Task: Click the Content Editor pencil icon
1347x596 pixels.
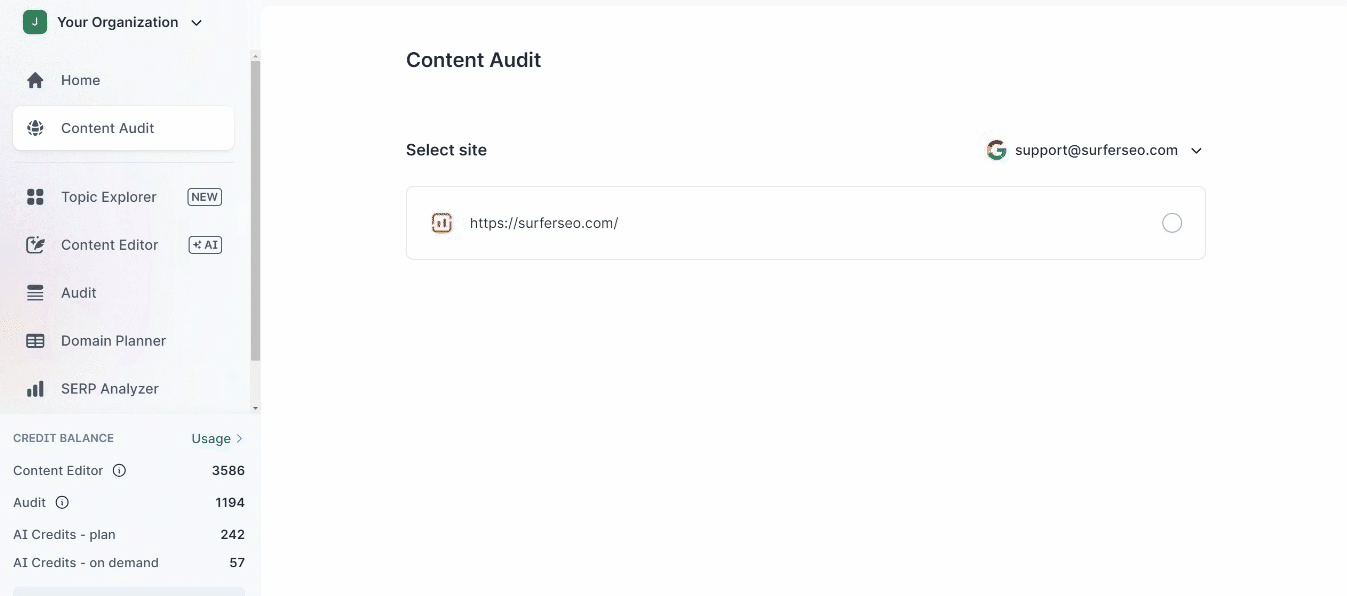Action: click(x=35, y=245)
